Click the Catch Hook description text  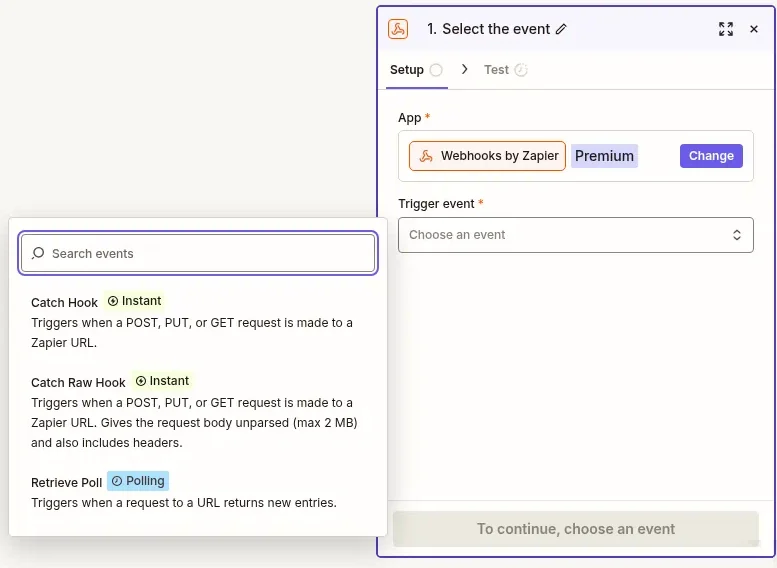(192, 333)
